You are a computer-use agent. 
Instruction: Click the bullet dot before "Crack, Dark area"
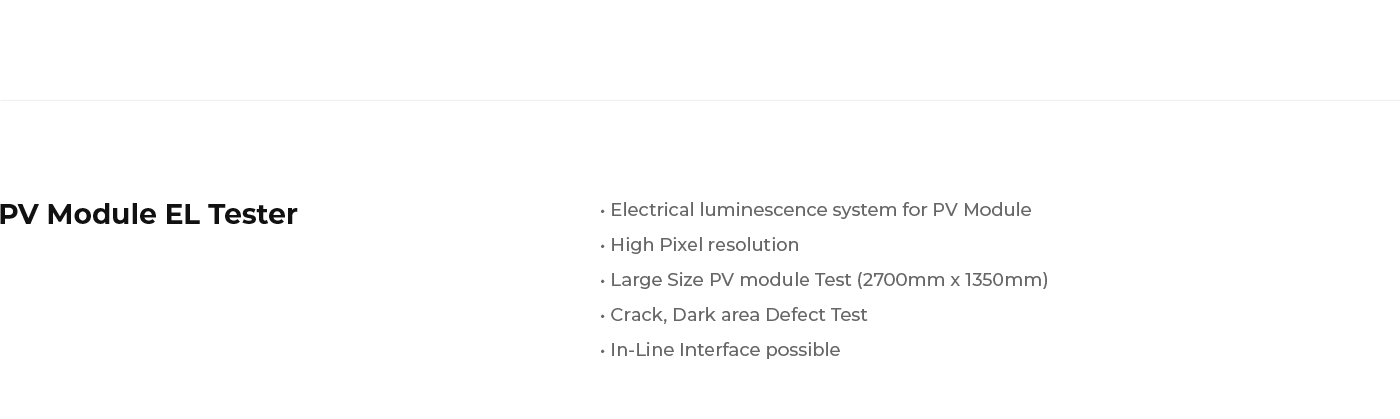pyautogui.click(x=603, y=316)
